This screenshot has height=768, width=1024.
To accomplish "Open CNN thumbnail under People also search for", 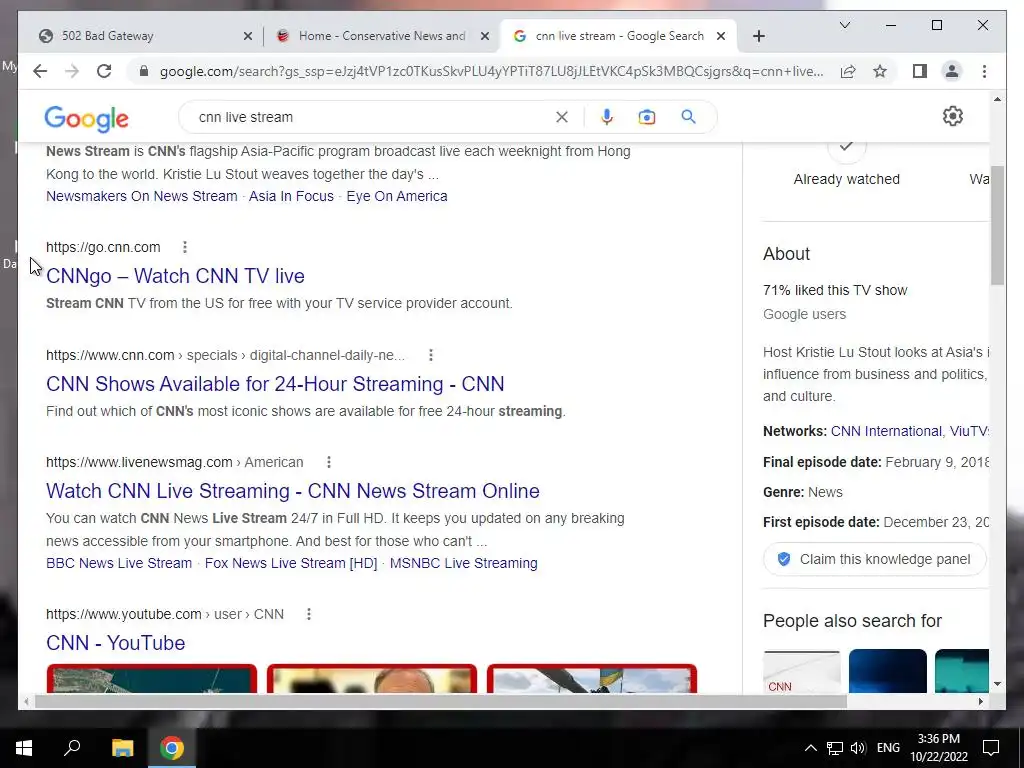I will 801,671.
